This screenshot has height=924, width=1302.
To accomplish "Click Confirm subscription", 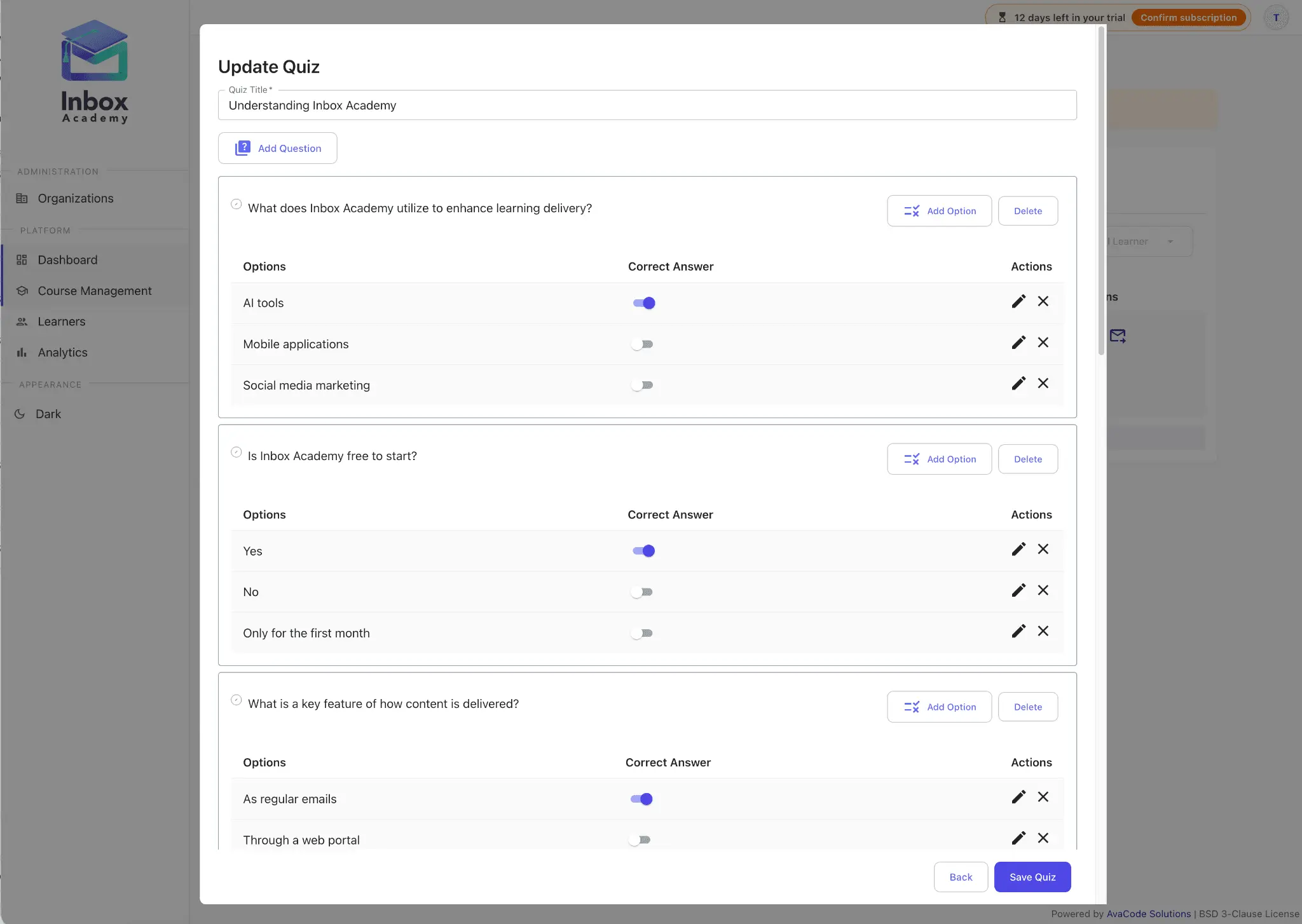I will point(1188,18).
